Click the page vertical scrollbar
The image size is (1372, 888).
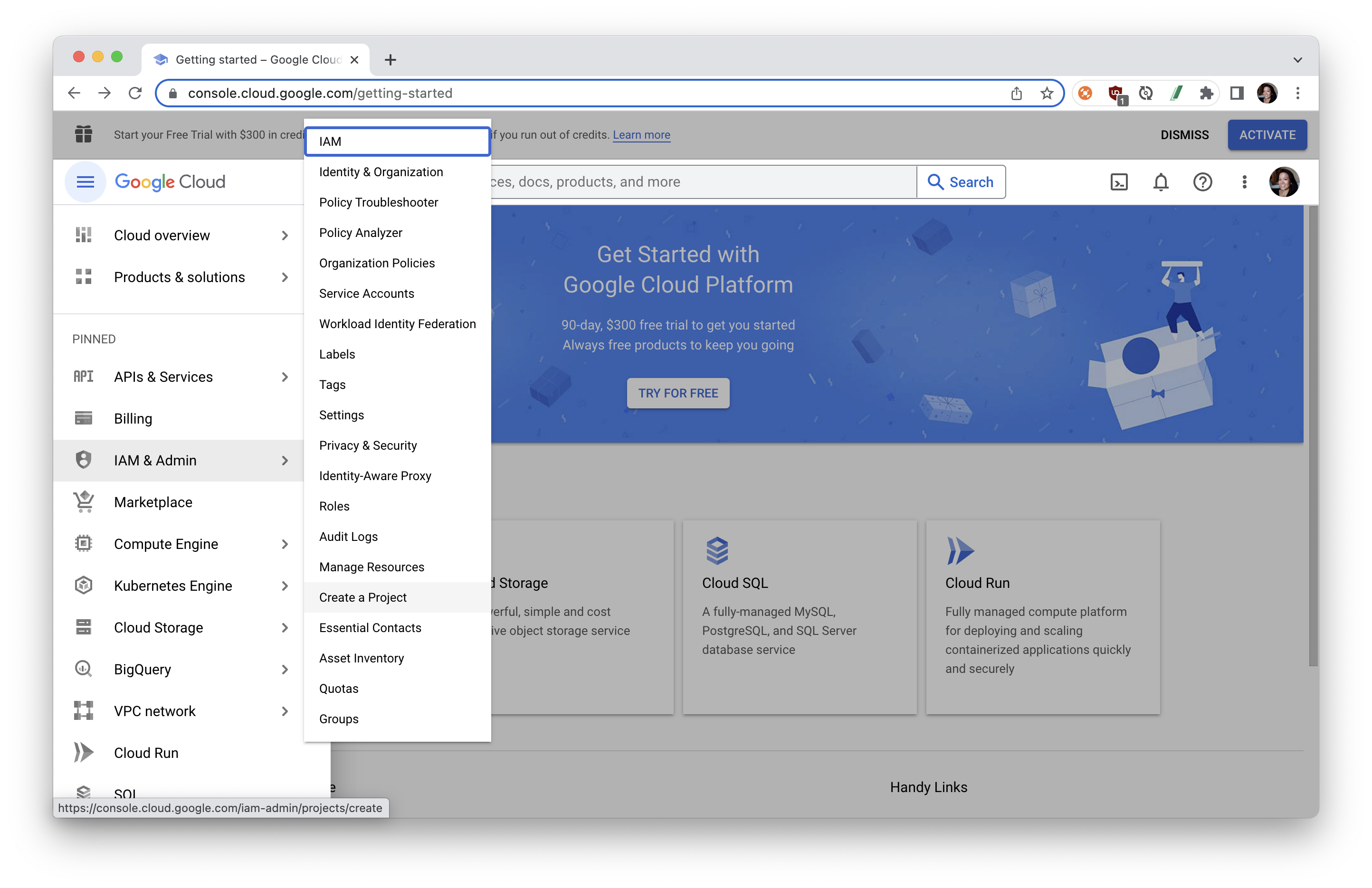tap(1313, 436)
